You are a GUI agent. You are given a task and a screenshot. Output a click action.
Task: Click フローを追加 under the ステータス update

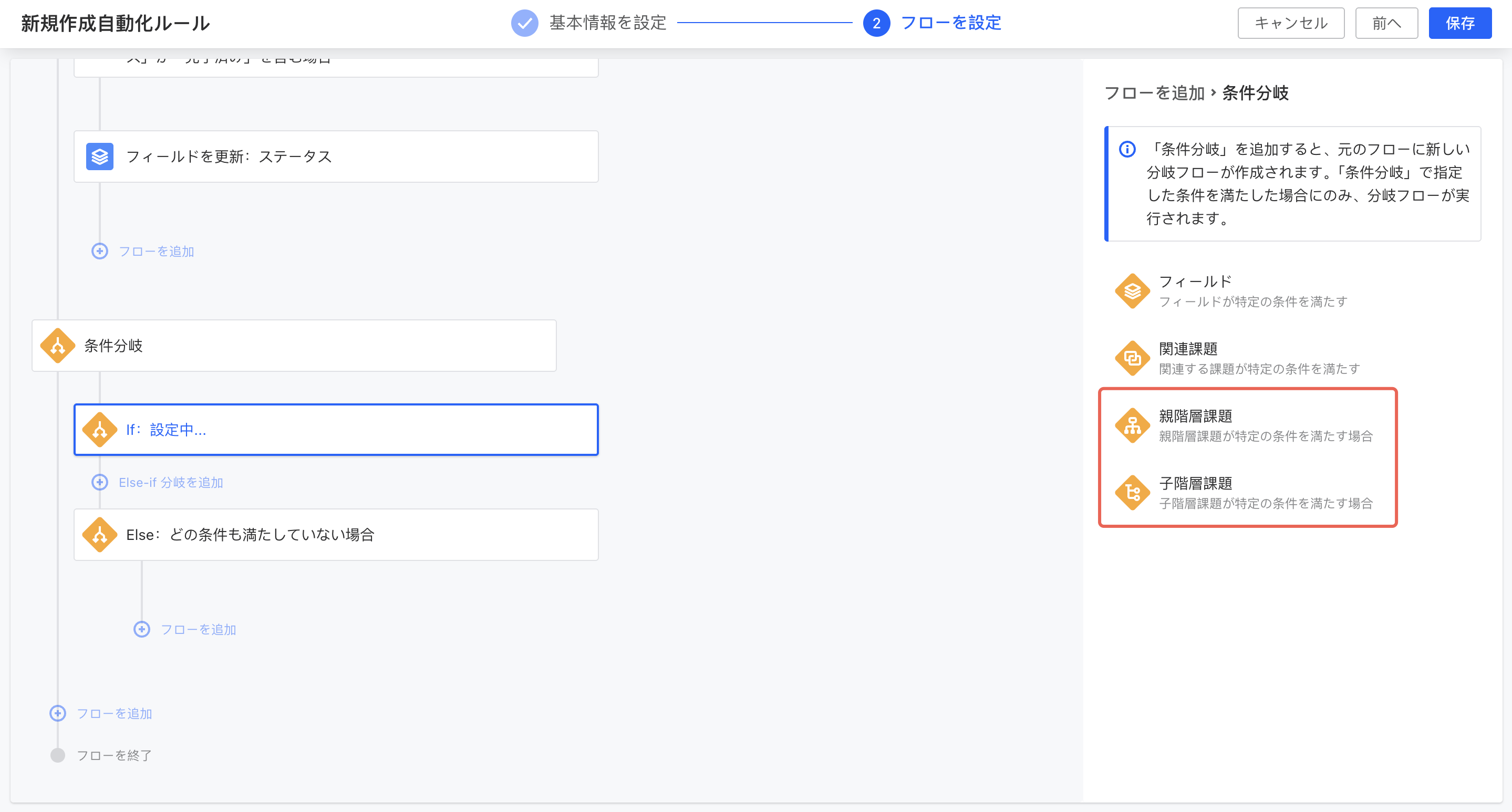point(156,251)
